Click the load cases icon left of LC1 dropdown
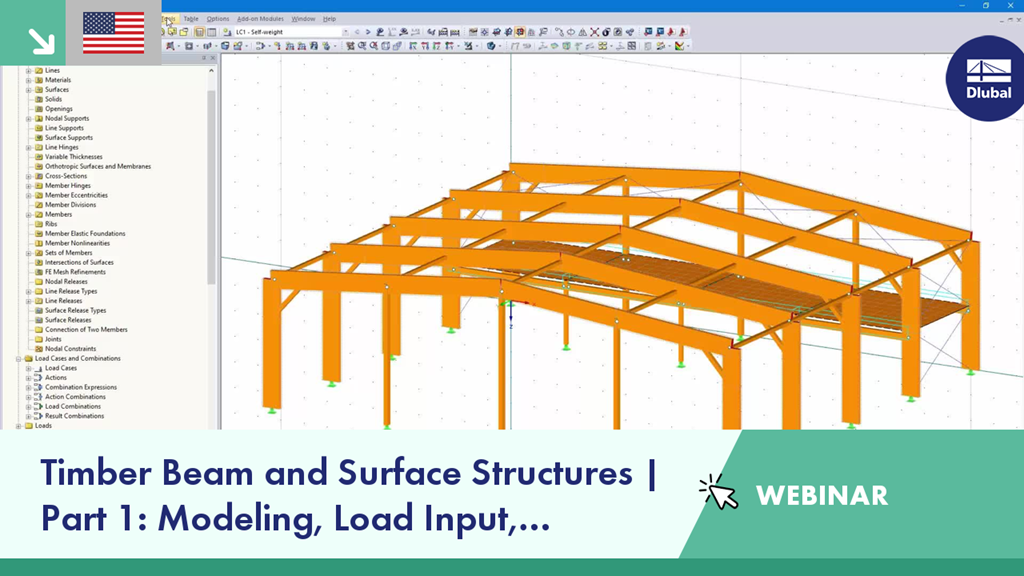1024x576 pixels. pyautogui.click(x=227, y=31)
